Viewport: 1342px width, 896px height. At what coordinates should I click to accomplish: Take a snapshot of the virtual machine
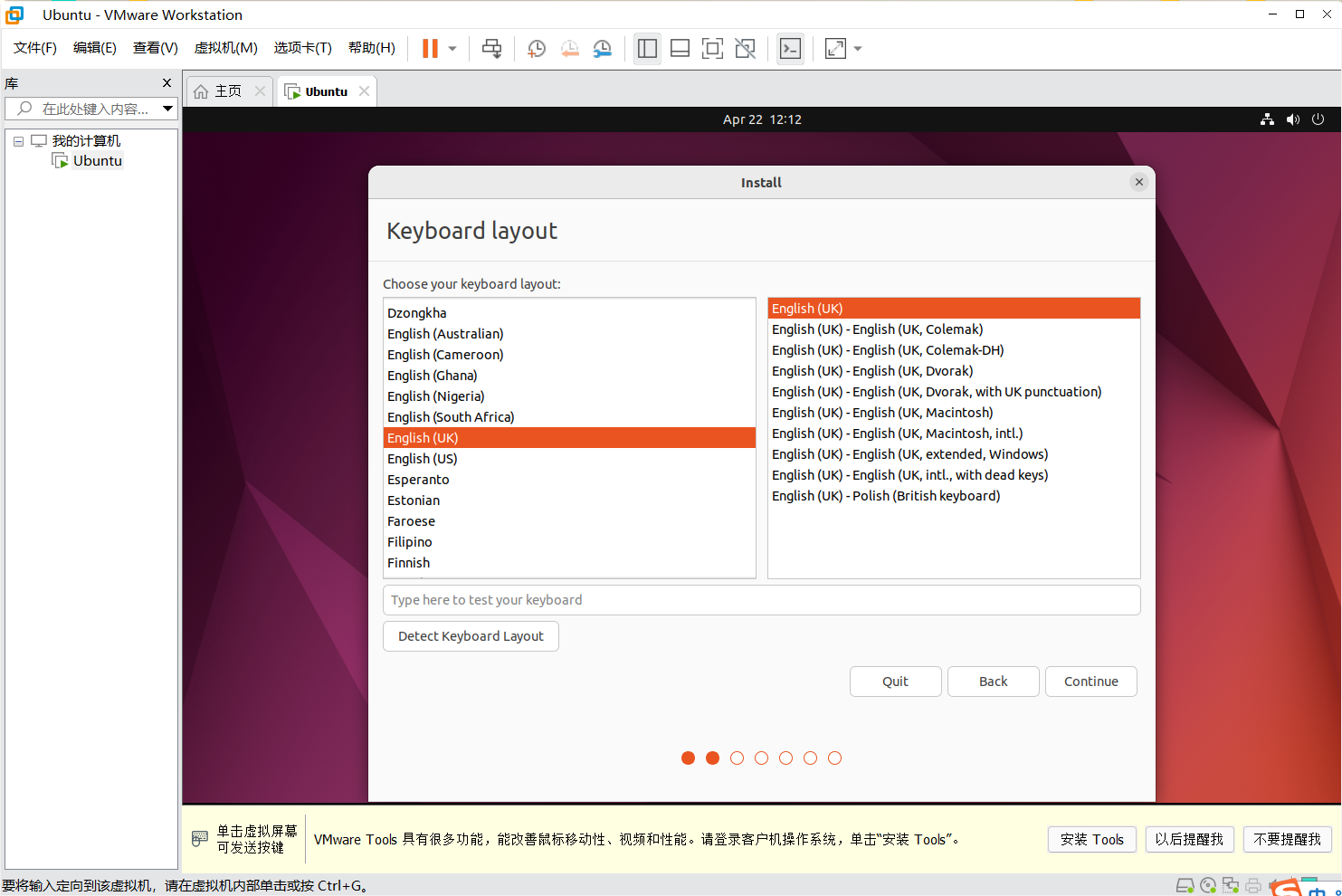point(537,49)
